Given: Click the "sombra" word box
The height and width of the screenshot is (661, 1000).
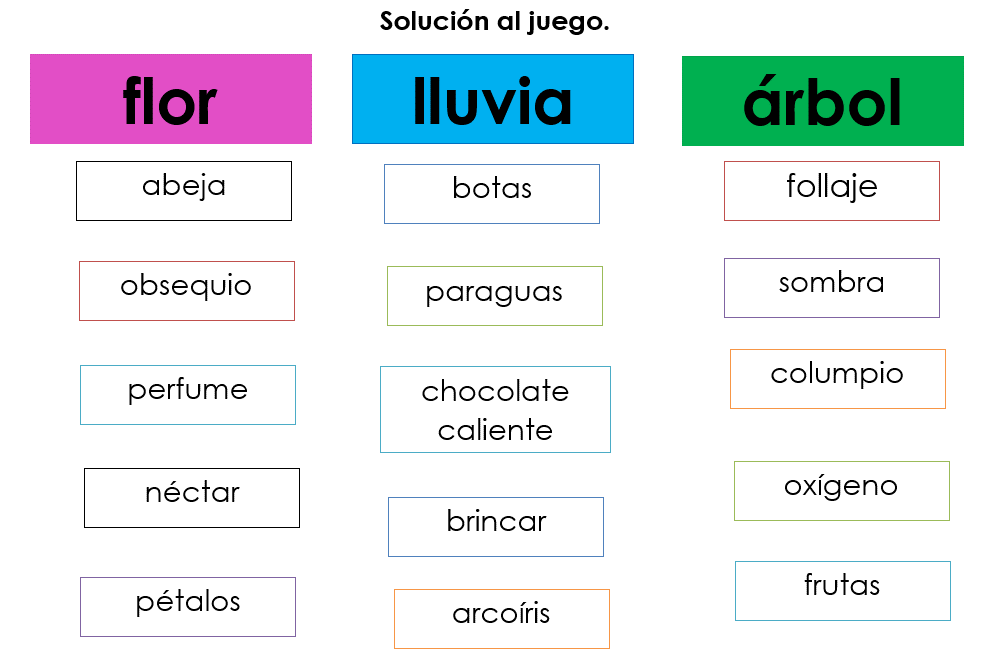Looking at the screenshot, I should point(832,287).
